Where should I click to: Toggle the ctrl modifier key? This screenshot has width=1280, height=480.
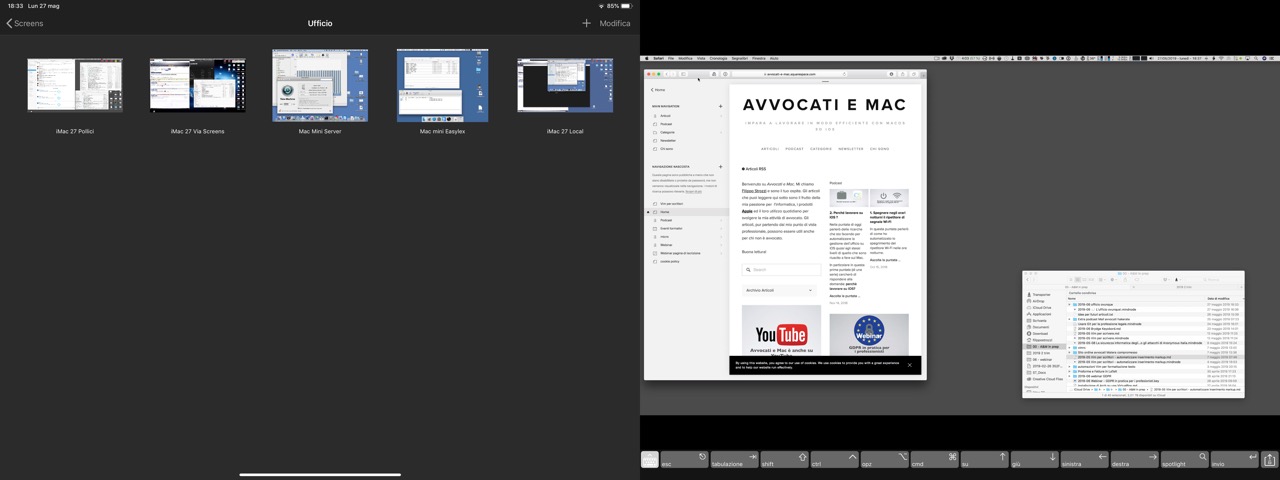(834, 460)
